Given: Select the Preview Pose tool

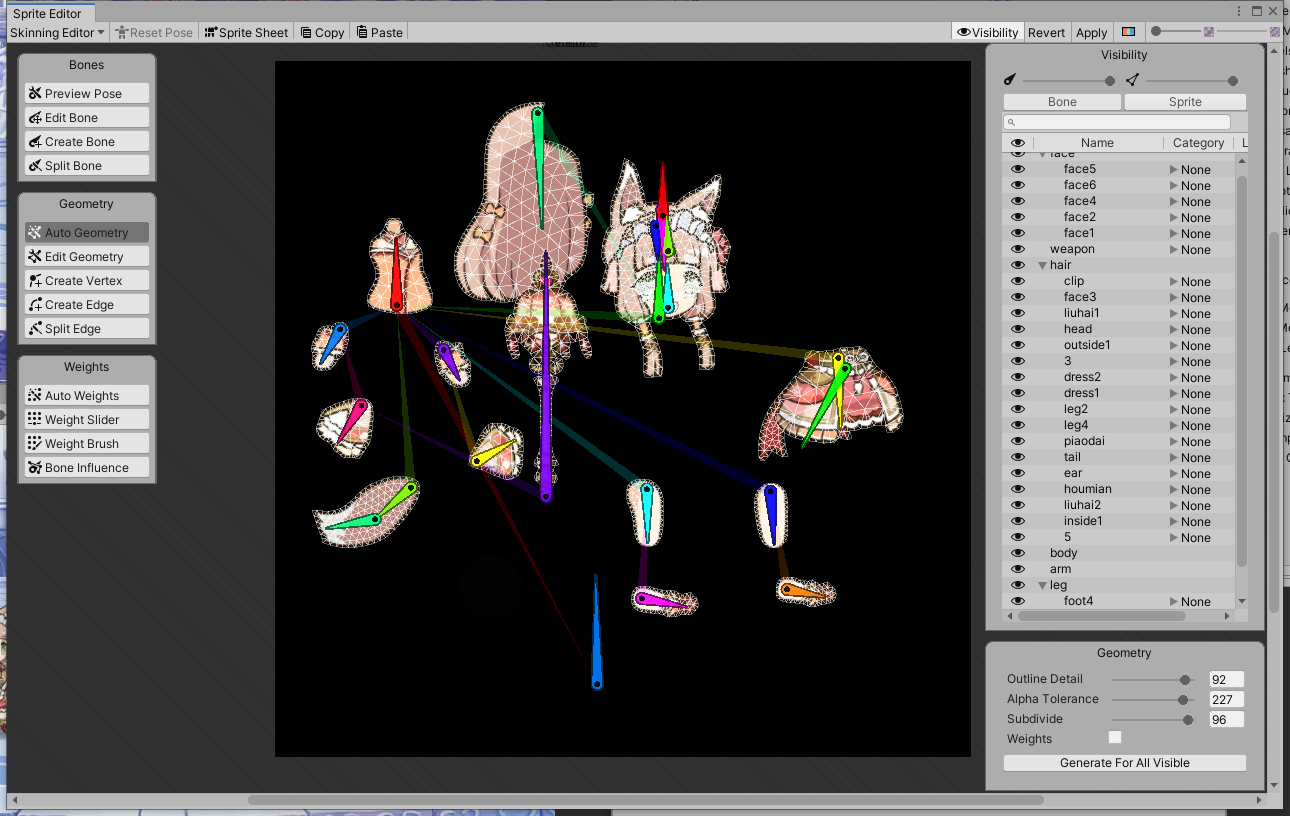Looking at the screenshot, I should [87, 93].
